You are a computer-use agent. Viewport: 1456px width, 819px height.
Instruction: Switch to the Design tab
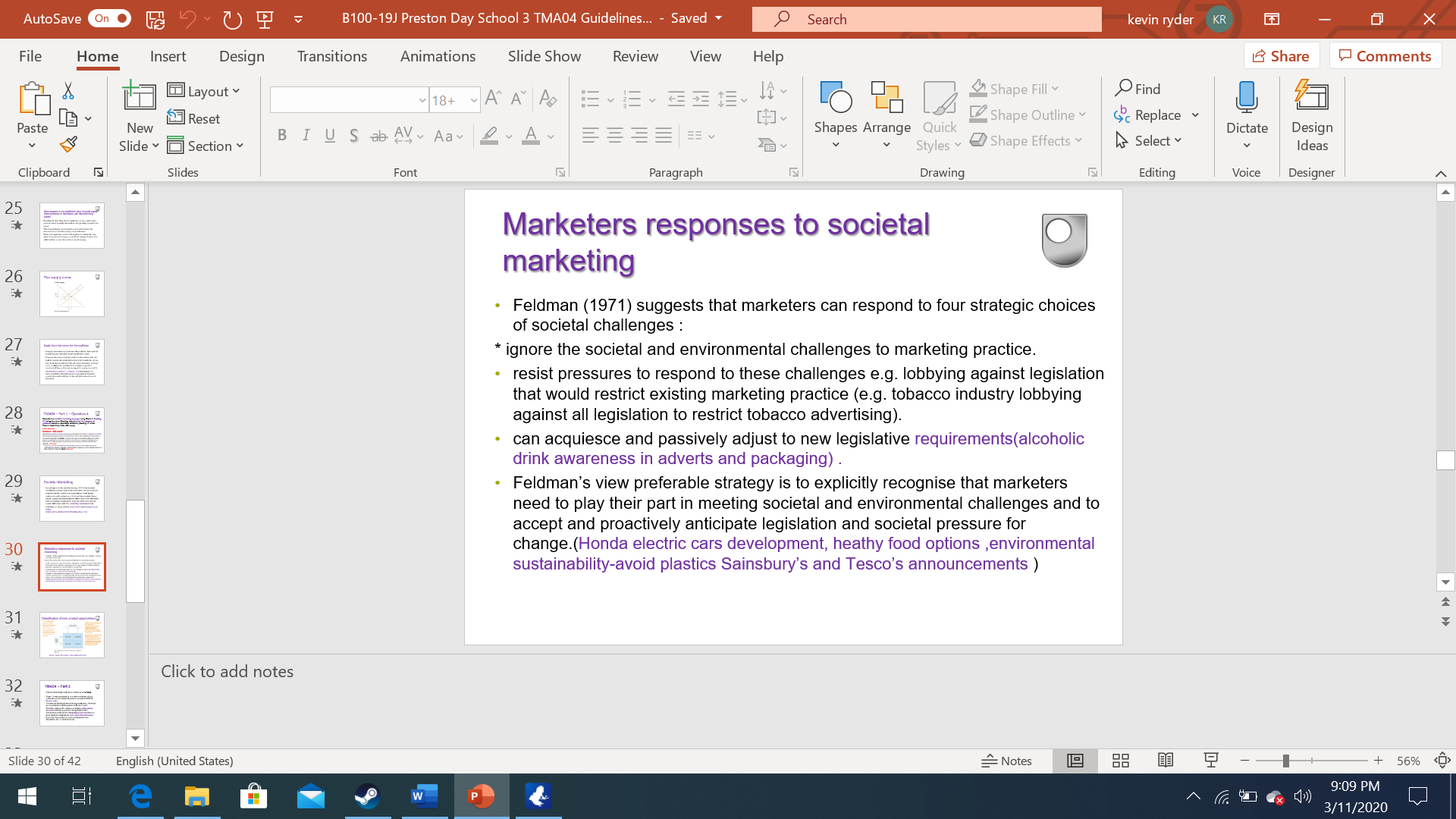point(241,56)
